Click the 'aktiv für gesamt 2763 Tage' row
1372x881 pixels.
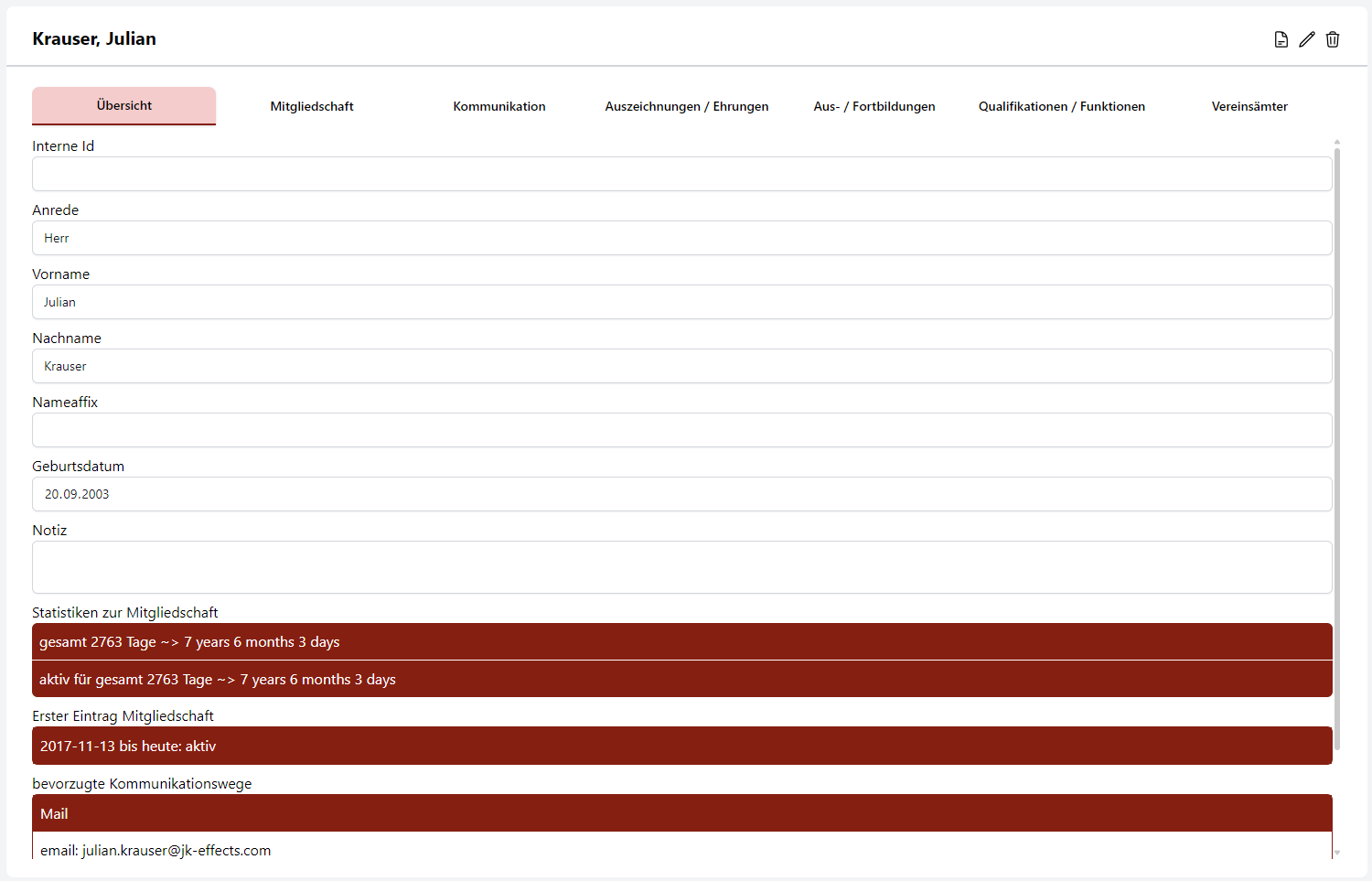(x=682, y=679)
